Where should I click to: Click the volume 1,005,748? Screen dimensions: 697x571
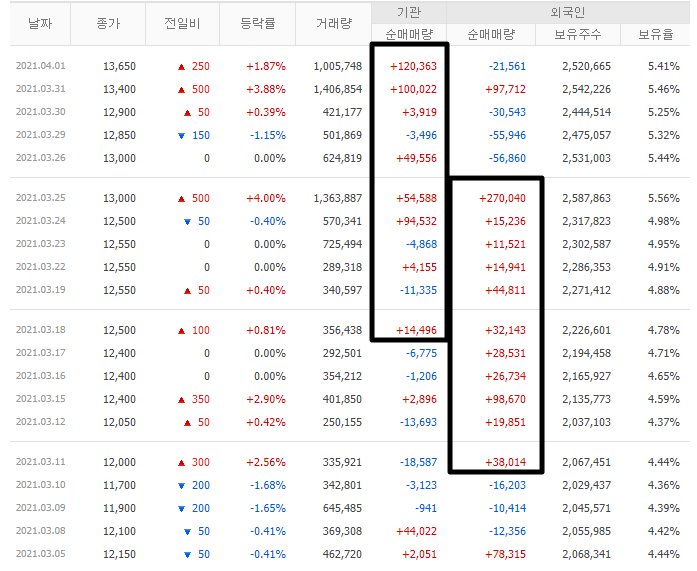click(x=337, y=66)
